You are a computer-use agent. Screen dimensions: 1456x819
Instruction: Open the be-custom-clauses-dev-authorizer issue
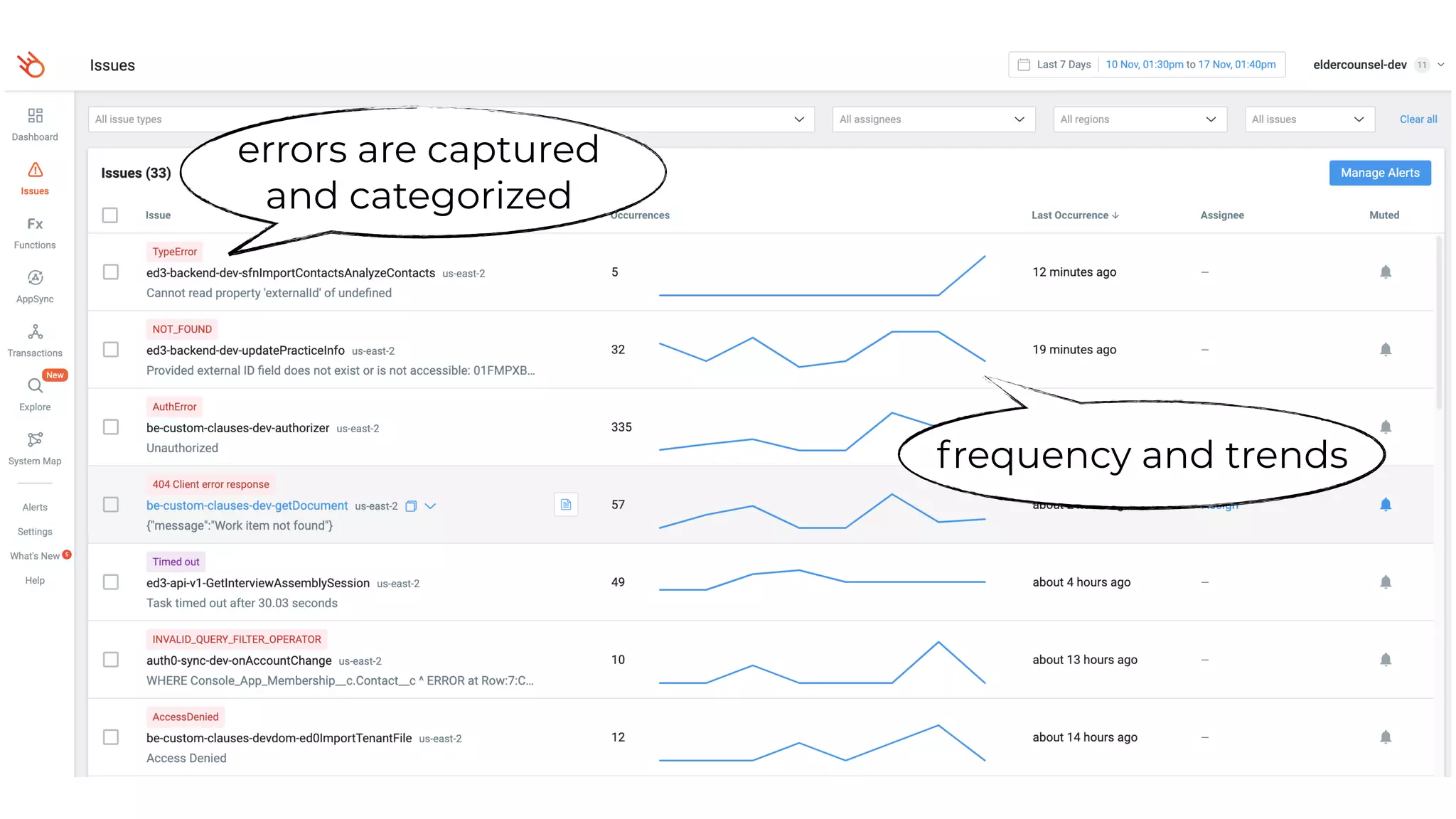237,428
